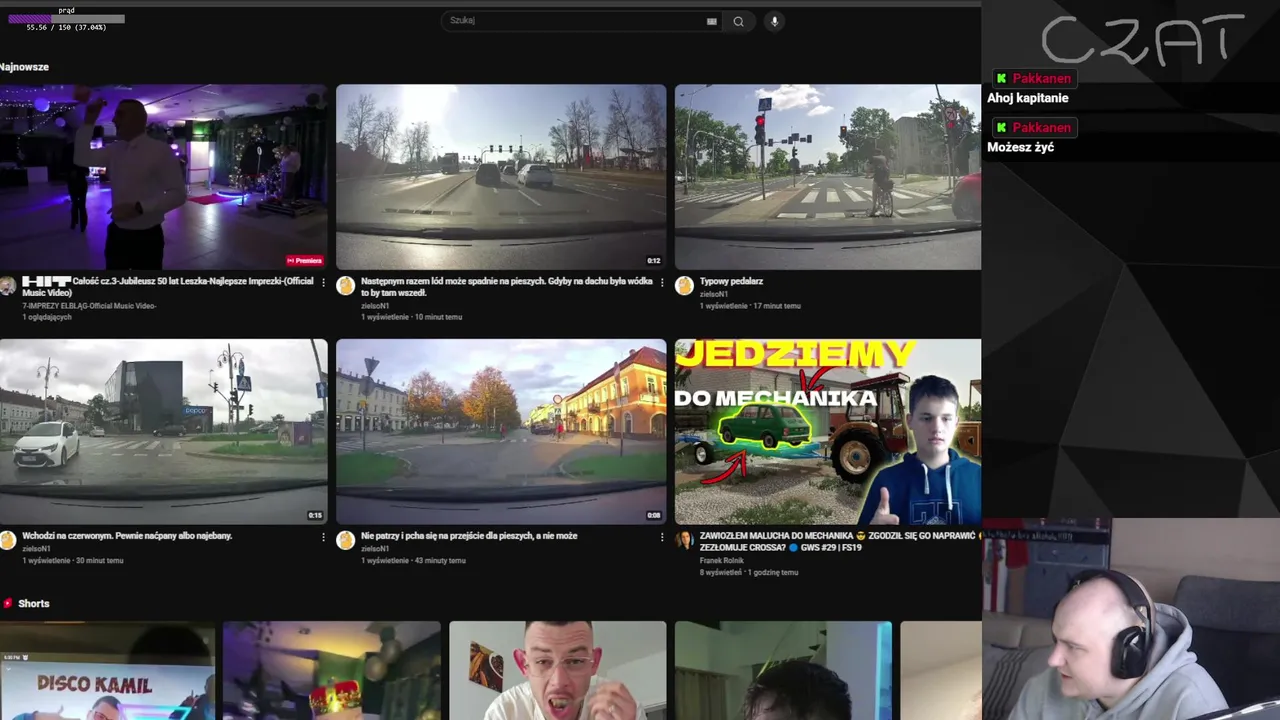The height and width of the screenshot is (720, 1280).
Task: Open the cyclist at crosswalk thumbnail
Action: (x=828, y=177)
